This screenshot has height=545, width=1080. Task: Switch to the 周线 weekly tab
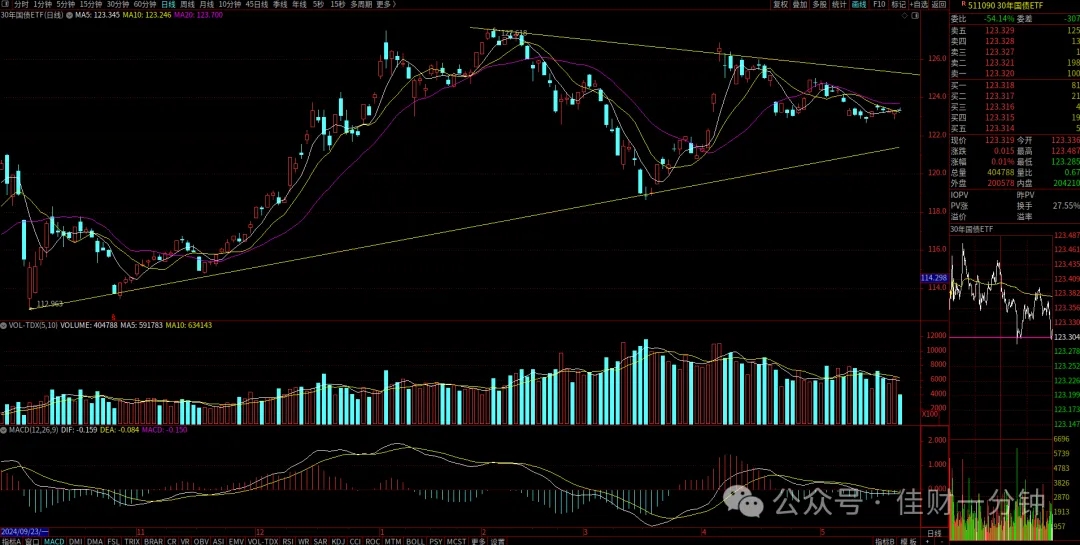187,4
